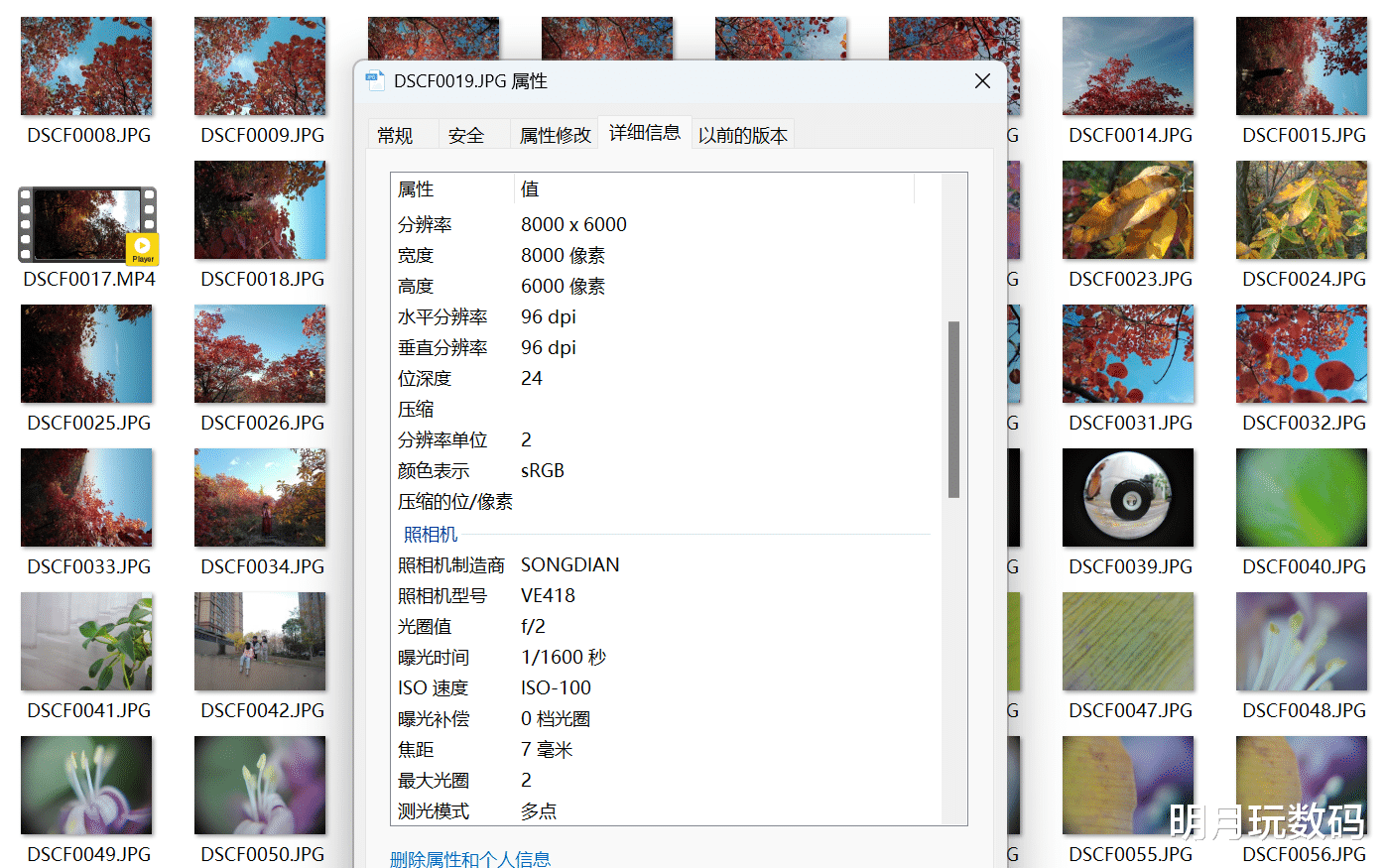This screenshot has width=1387, height=868.
Task: Click the 照相机 section heading
Action: point(431,535)
